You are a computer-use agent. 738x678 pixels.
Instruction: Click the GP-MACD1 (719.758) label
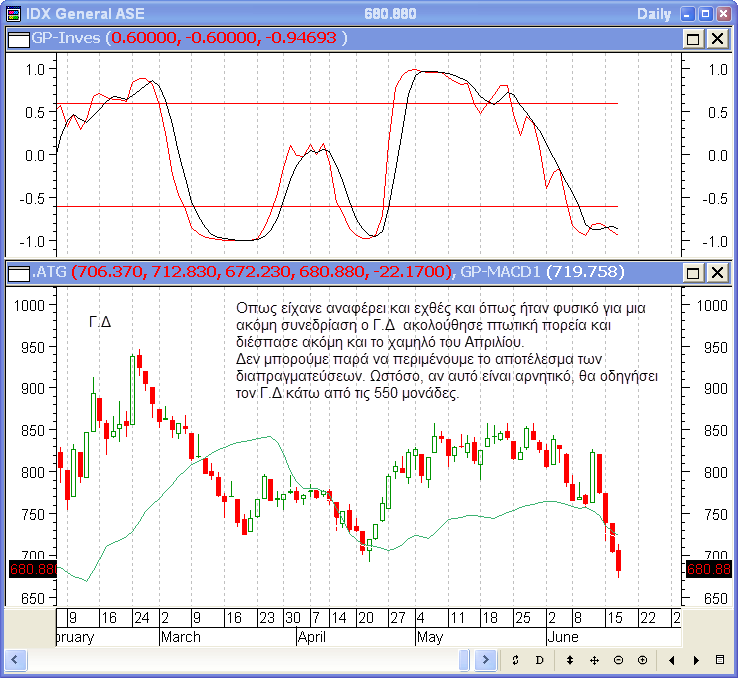pos(542,271)
